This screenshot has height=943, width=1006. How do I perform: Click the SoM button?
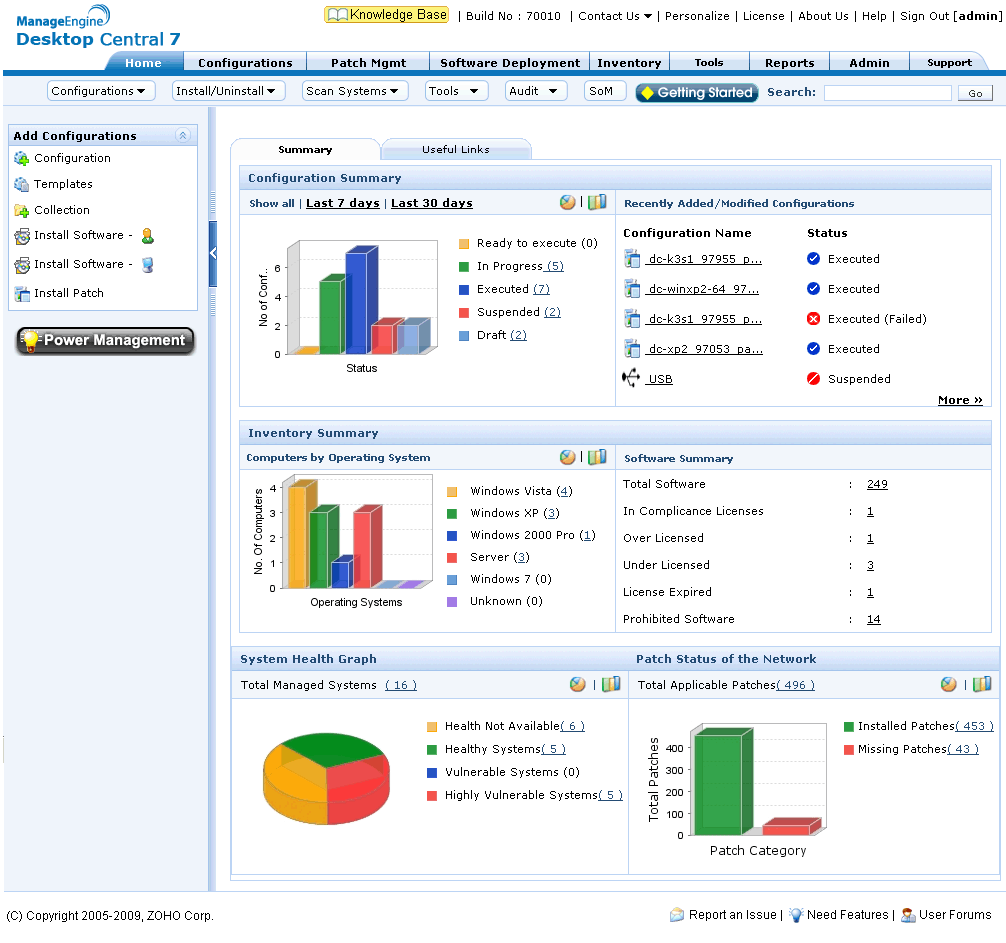(604, 91)
